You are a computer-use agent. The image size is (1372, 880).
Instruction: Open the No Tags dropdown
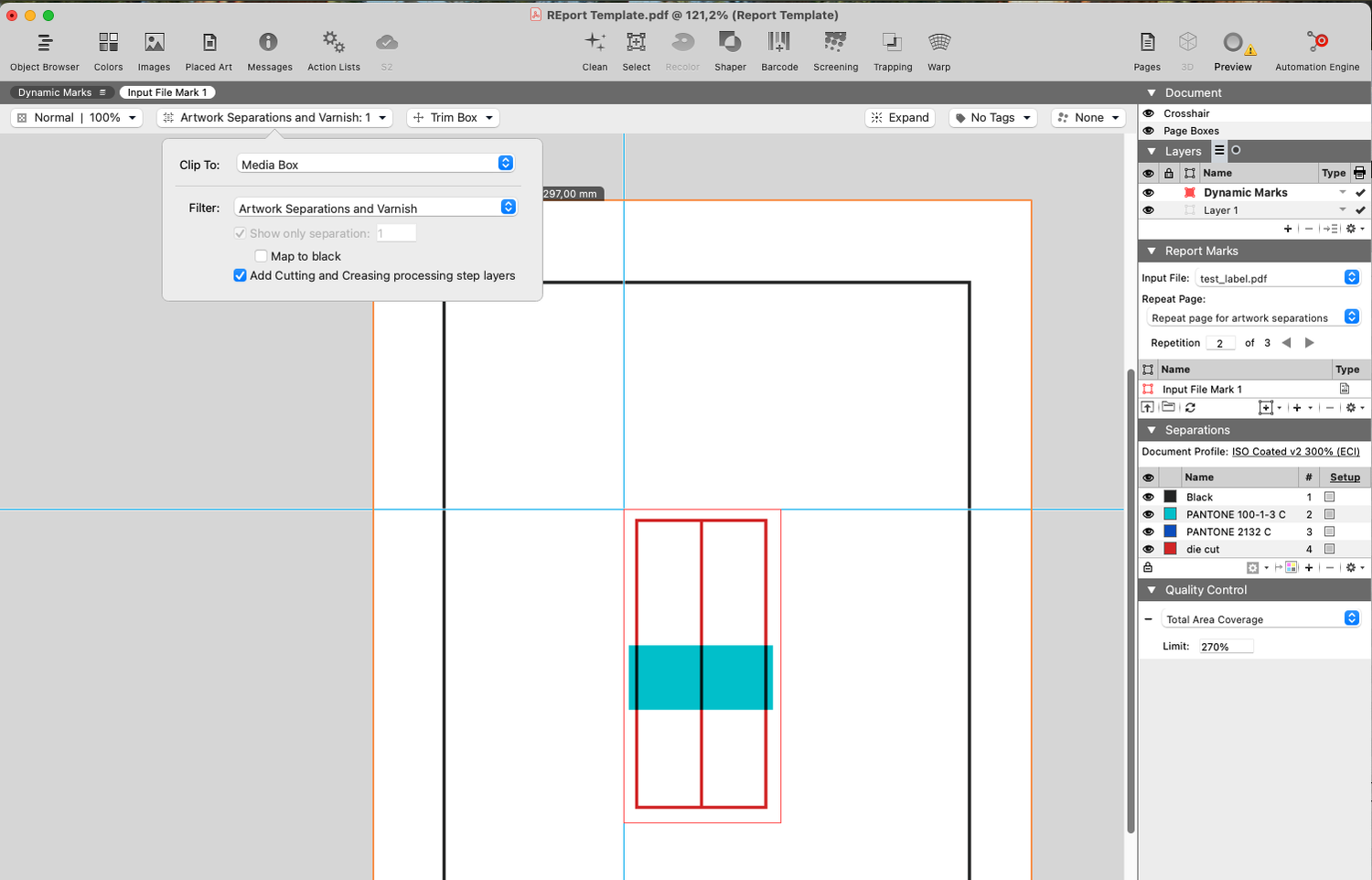[x=992, y=118]
